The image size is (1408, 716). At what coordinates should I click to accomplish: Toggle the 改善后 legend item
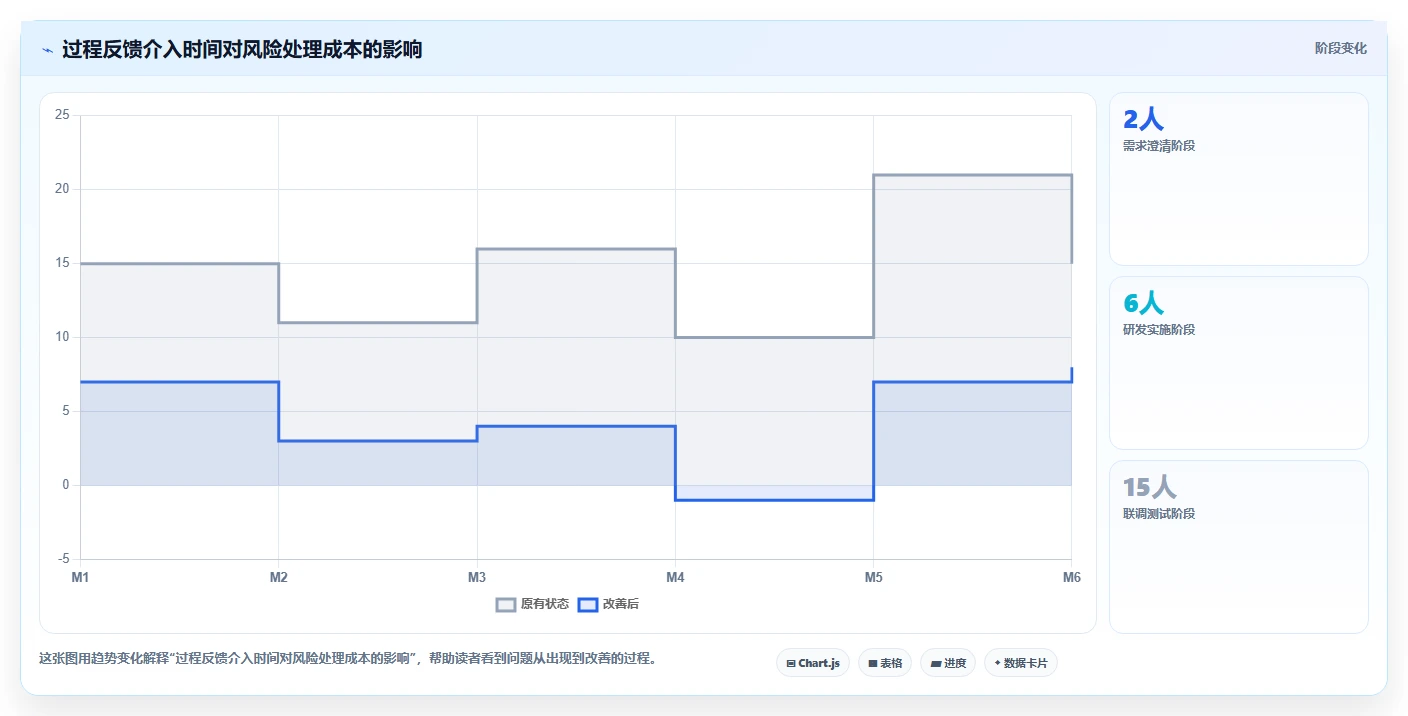click(609, 604)
